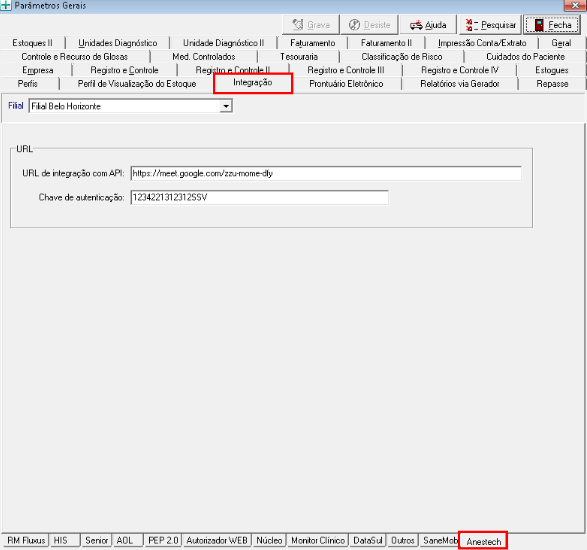This screenshot has width=587, height=550.
Task: Switch to the PEP 2.0 tab
Action: [x=163, y=541]
